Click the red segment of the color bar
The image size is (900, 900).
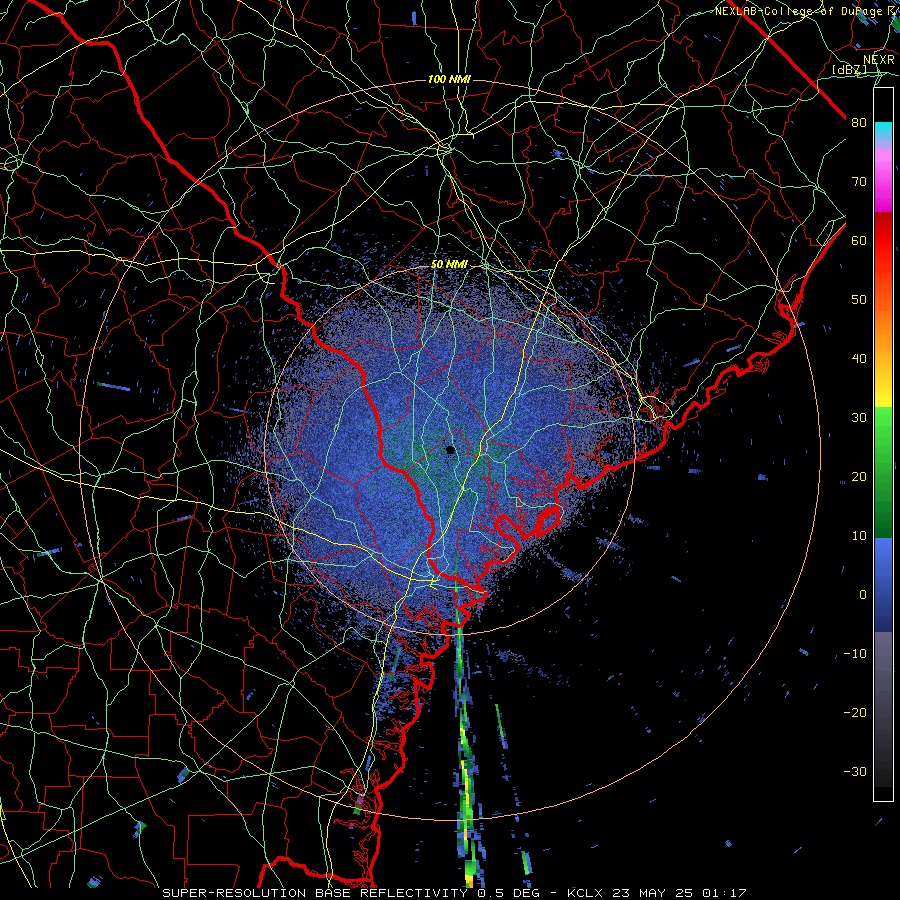(x=883, y=241)
